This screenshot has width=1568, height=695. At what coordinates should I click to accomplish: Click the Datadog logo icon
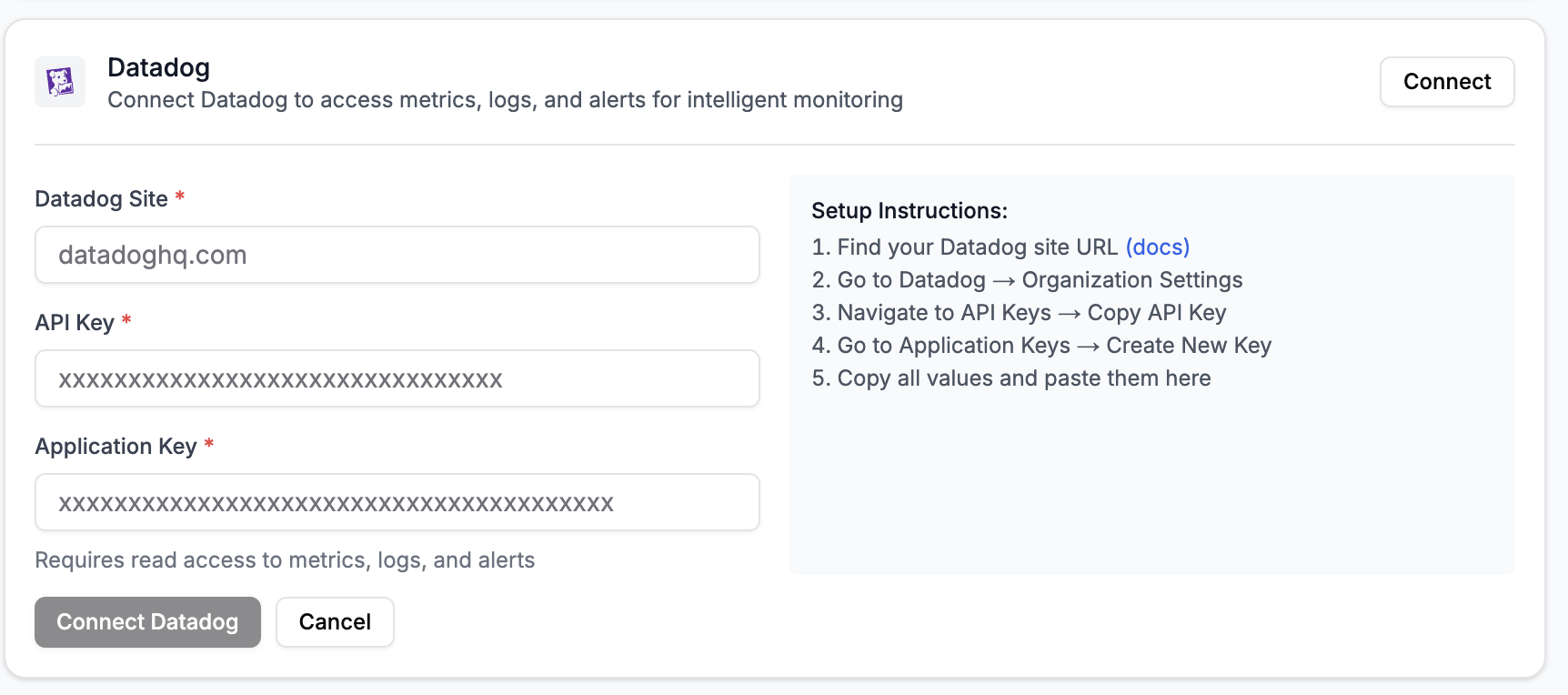click(60, 82)
